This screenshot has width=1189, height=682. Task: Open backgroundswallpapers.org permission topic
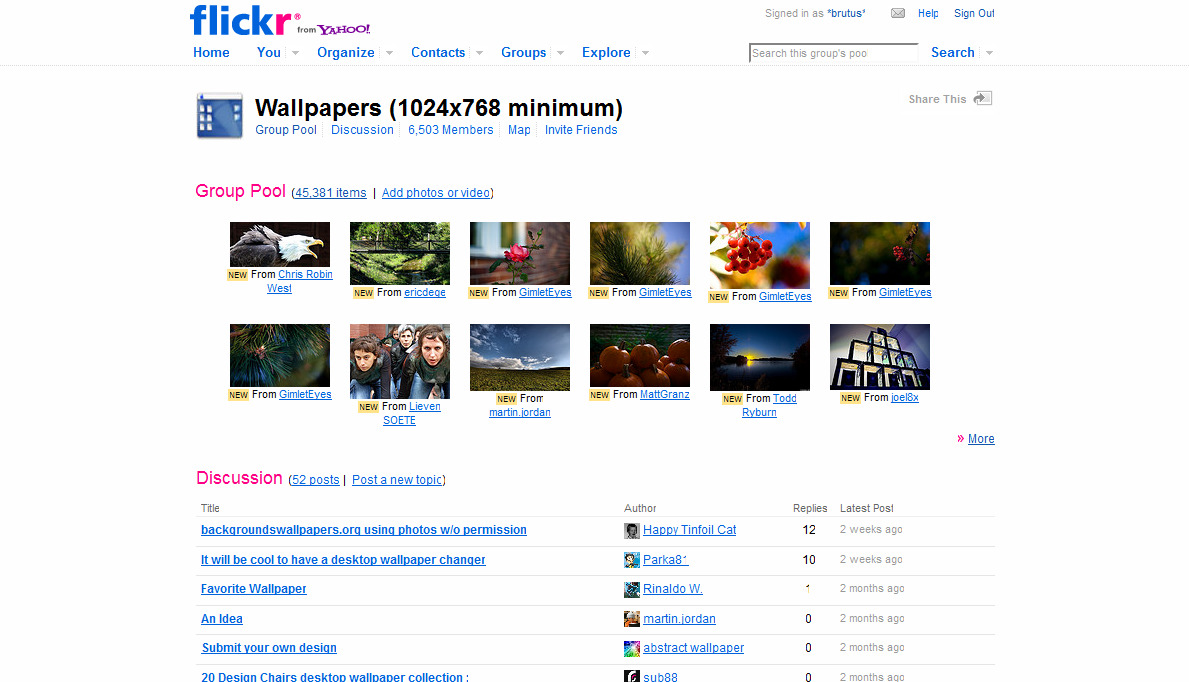(x=363, y=530)
